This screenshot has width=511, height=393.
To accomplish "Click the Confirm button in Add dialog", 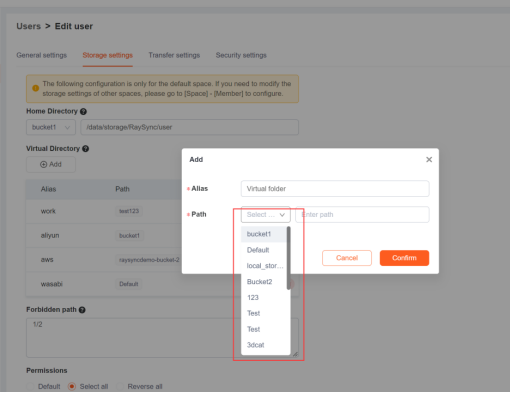I will click(x=404, y=258).
